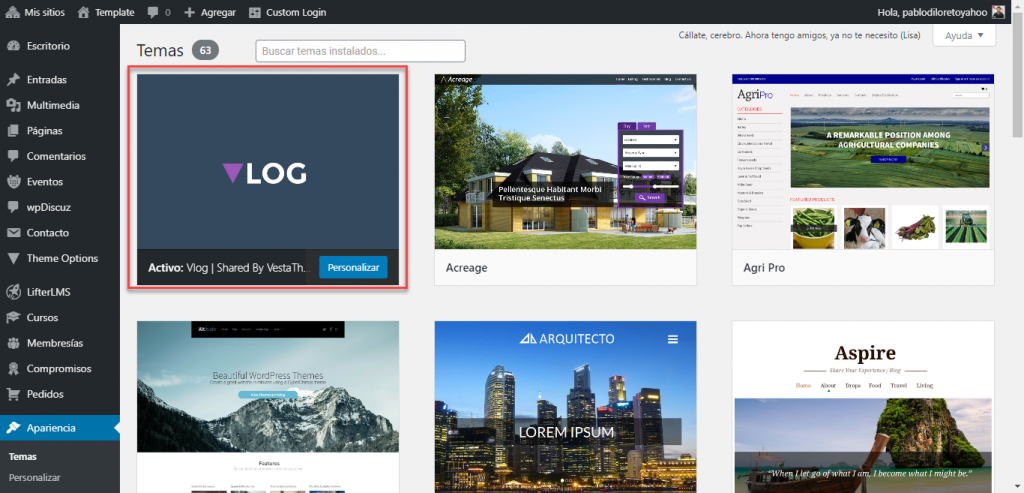Click the wpDiscuz bubble icon

[13, 207]
